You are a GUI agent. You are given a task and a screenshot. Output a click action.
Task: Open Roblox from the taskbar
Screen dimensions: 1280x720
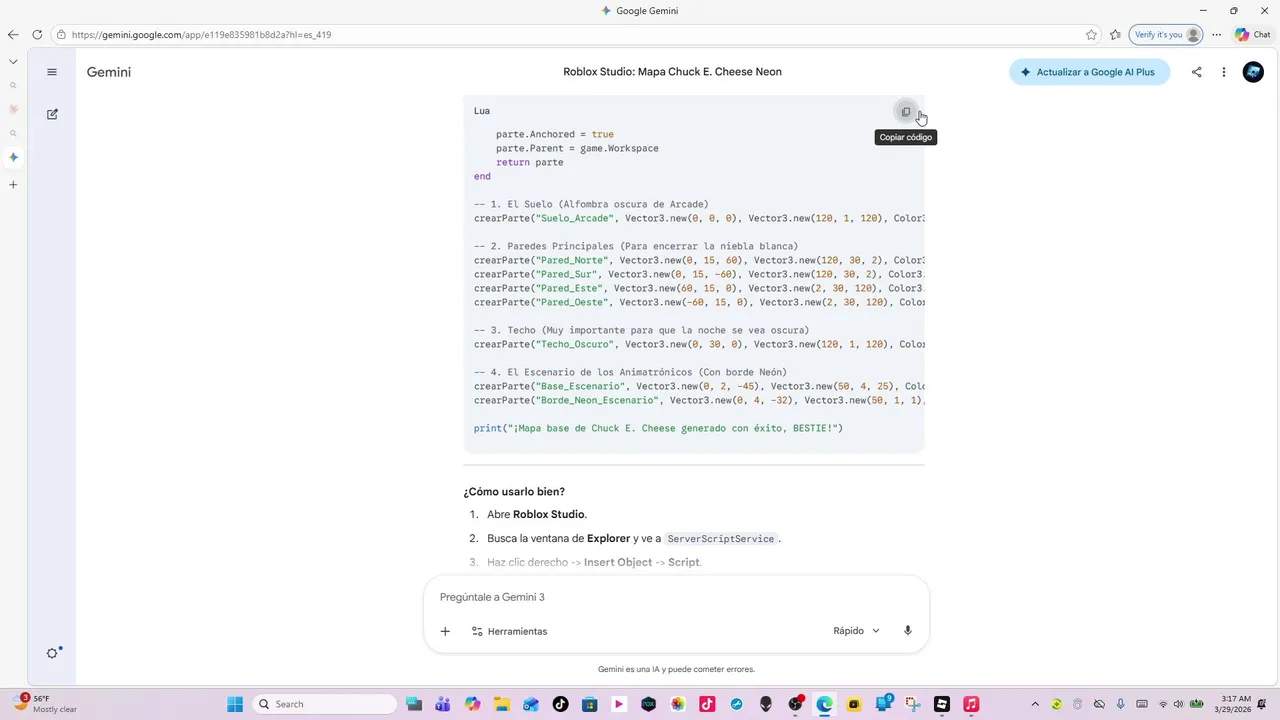coord(942,704)
